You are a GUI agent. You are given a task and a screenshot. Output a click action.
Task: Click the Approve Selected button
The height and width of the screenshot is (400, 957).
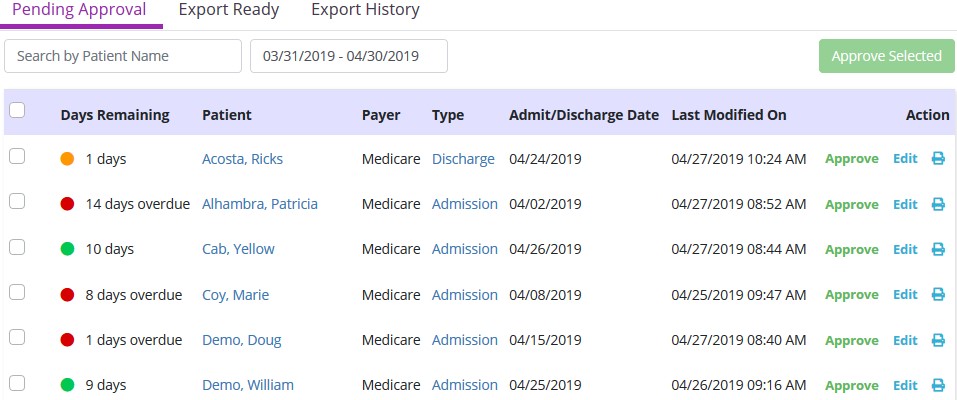coord(886,56)
